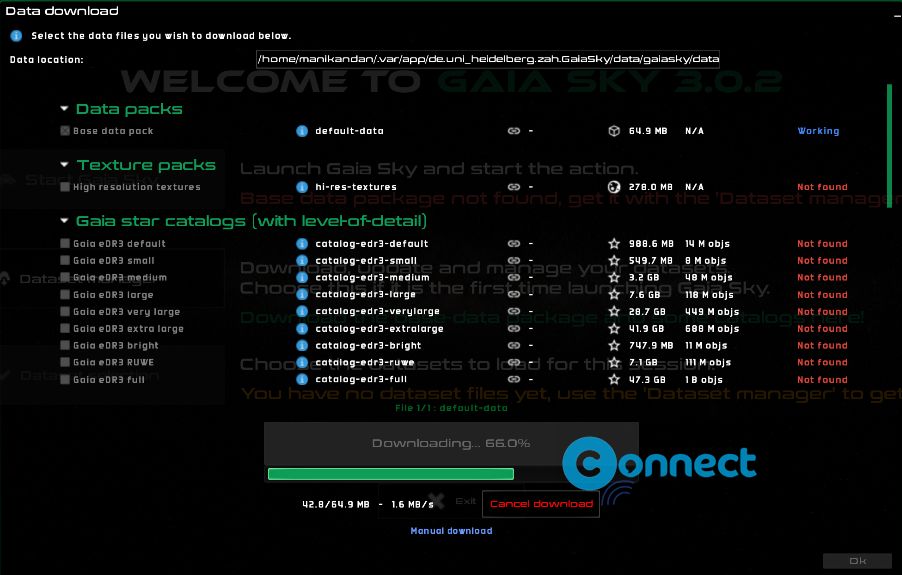The width and height of the screenshot is (902, 575).
Task: Open link icon of hi-res-textures row
Action: pos(514,187)
